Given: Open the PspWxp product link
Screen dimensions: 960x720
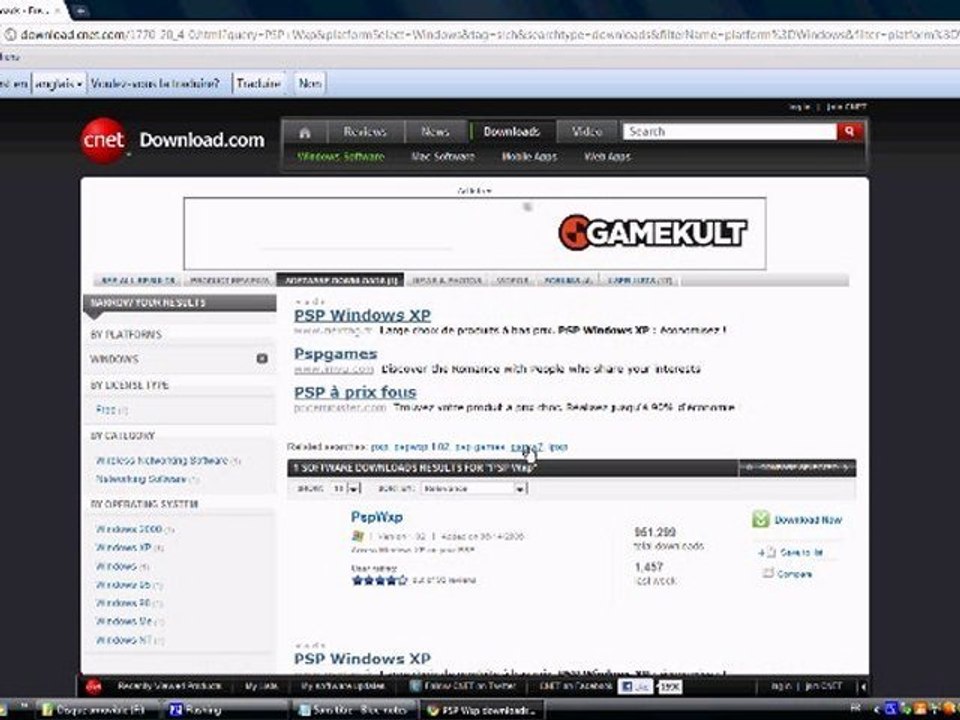Looking at the screenshot, I should tap(377, 517).
